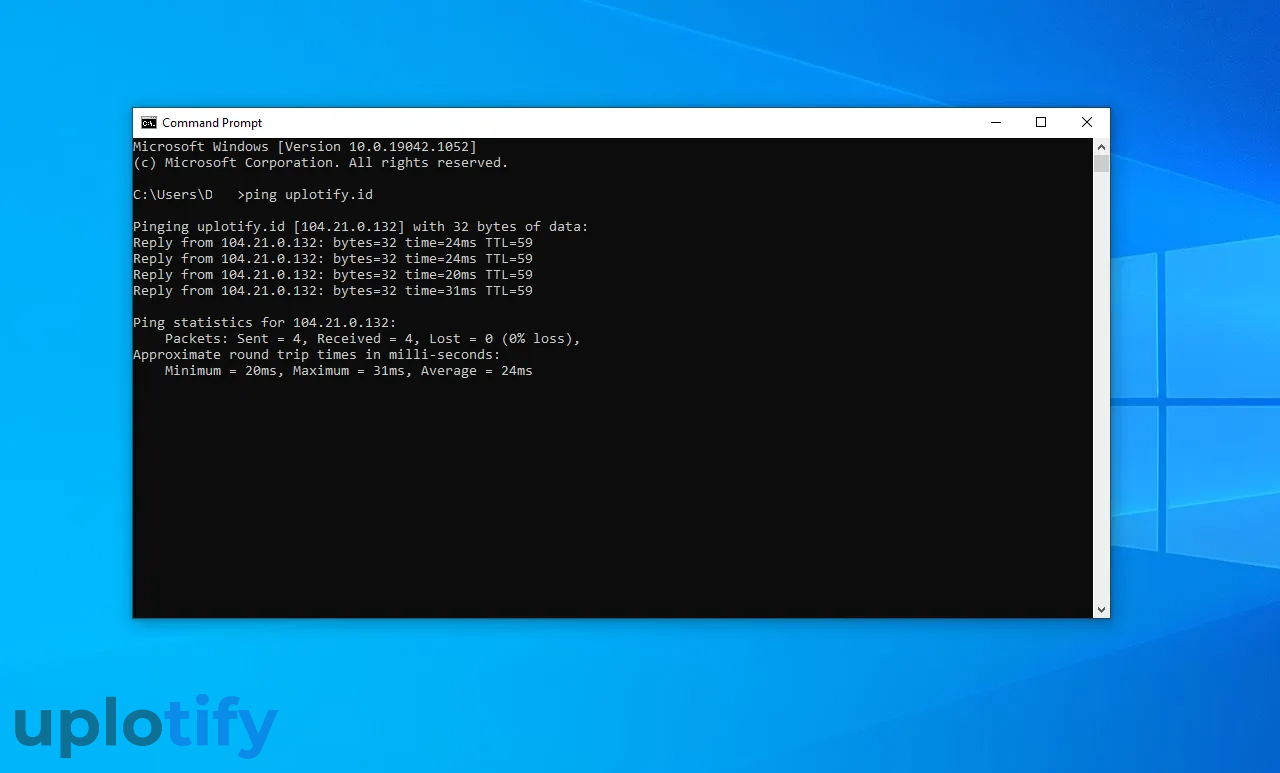This screenshot has width=1280, height=773.
Task: Click the reply line with time=31ms
Action: 333,291
